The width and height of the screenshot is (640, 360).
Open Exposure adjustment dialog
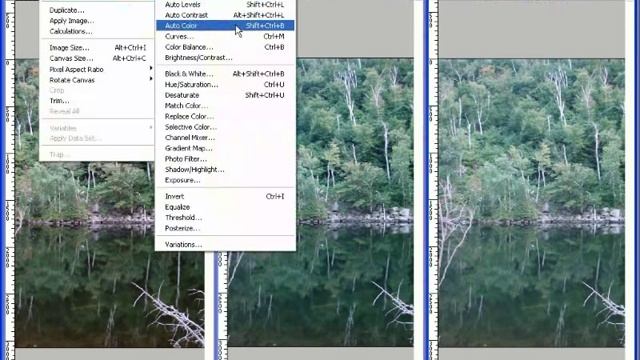(225, 180)
